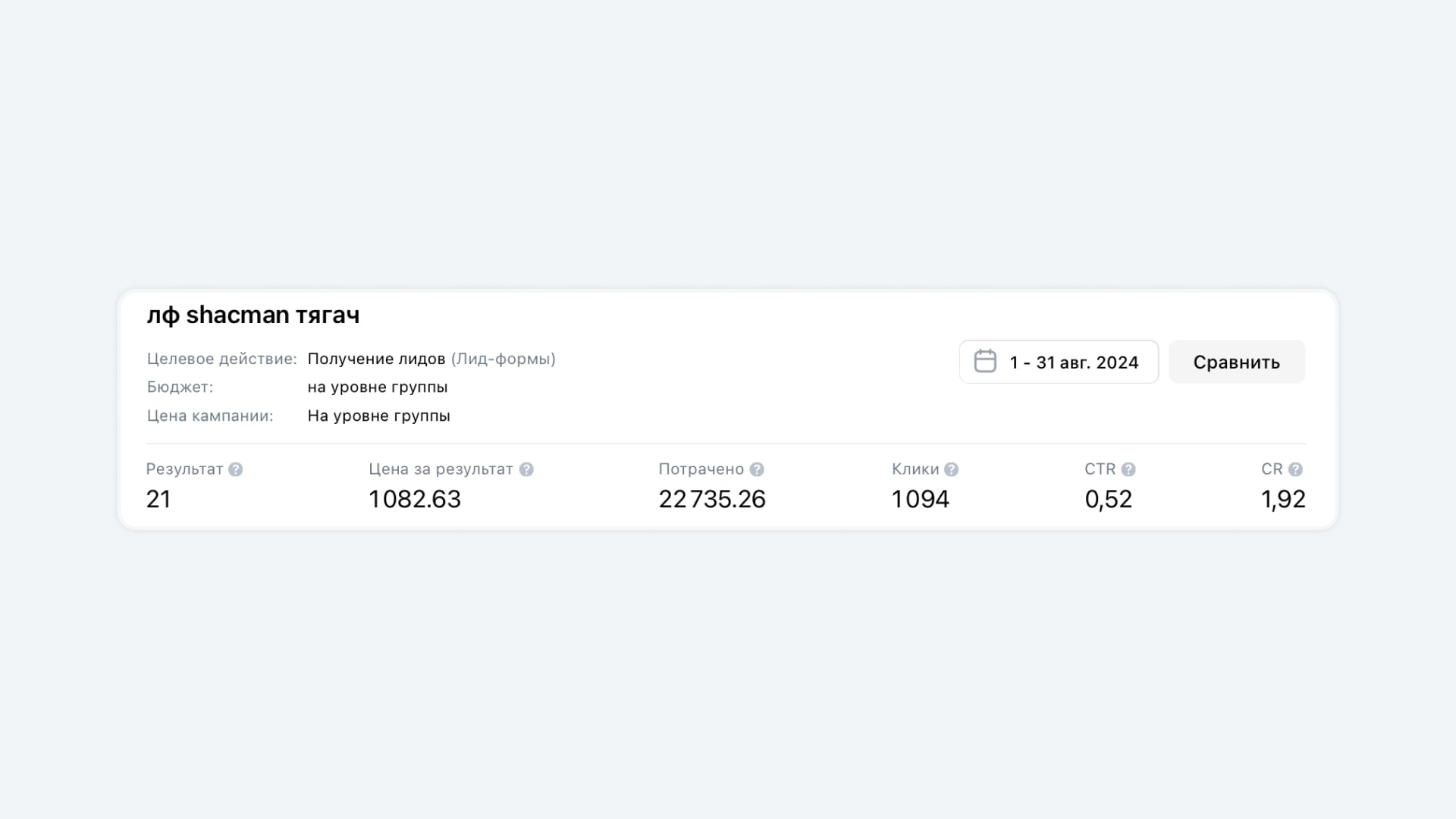Click the Получение лидов text

(x=376, y=359)
